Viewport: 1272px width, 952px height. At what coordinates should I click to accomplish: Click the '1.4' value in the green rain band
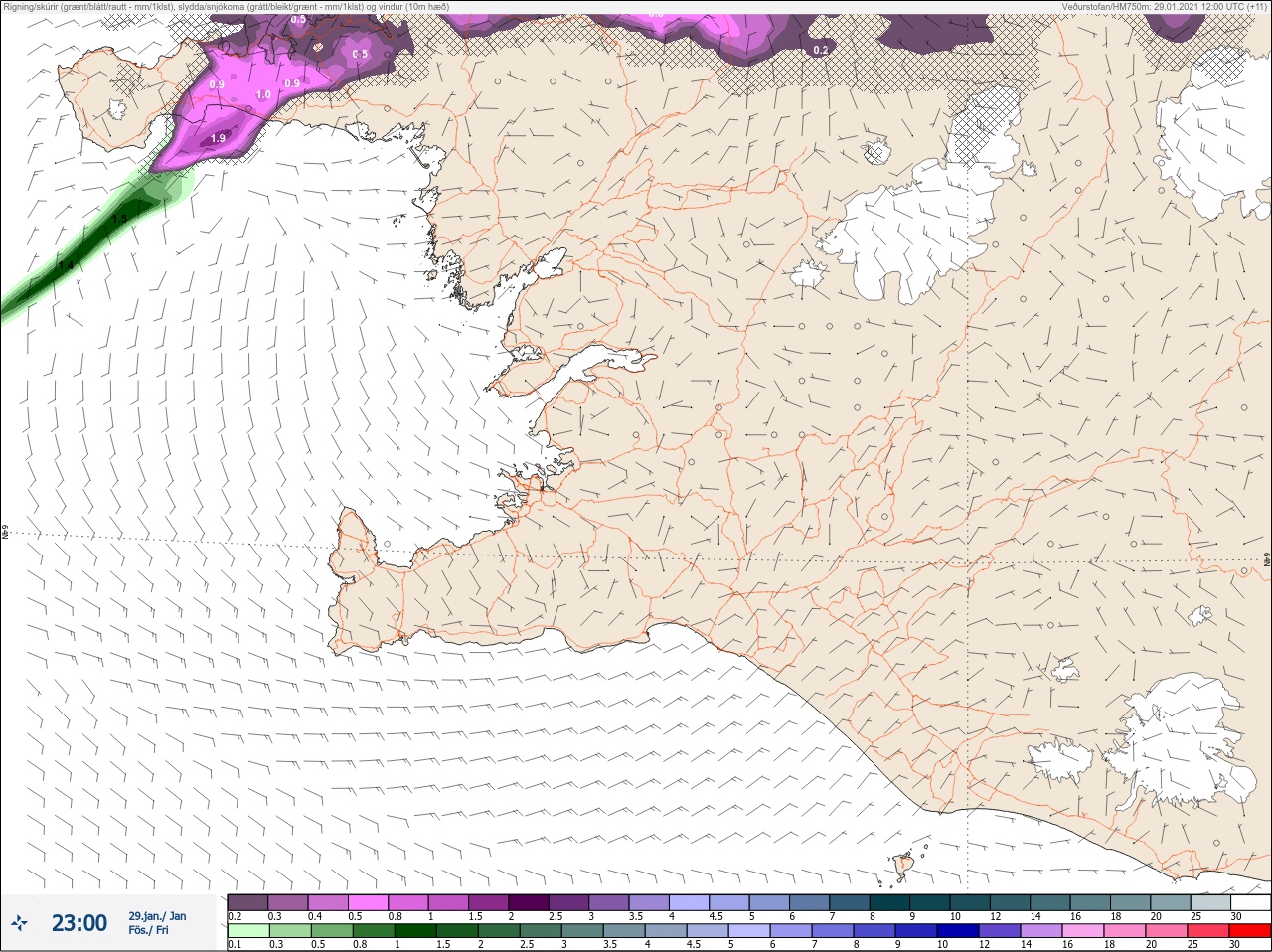(x=67, y=266)
